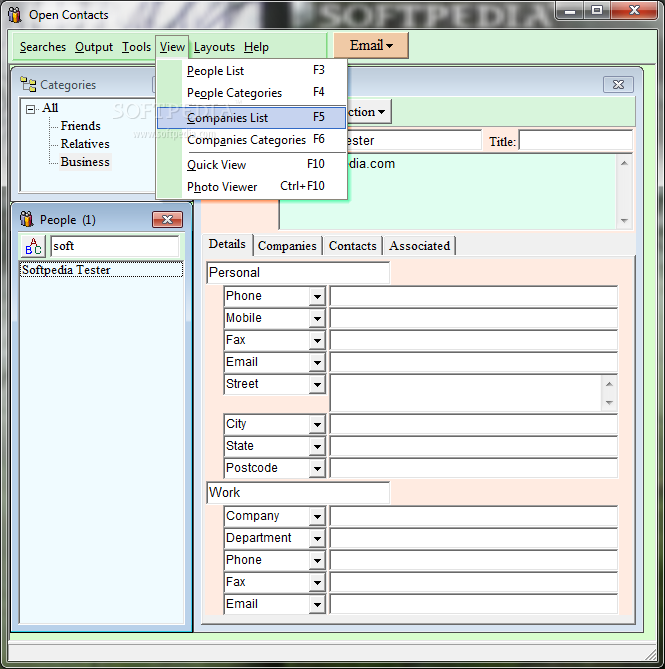Screen dimensions: 665x669
Task: Open the Email dropdown button
Action: point(371,45)
